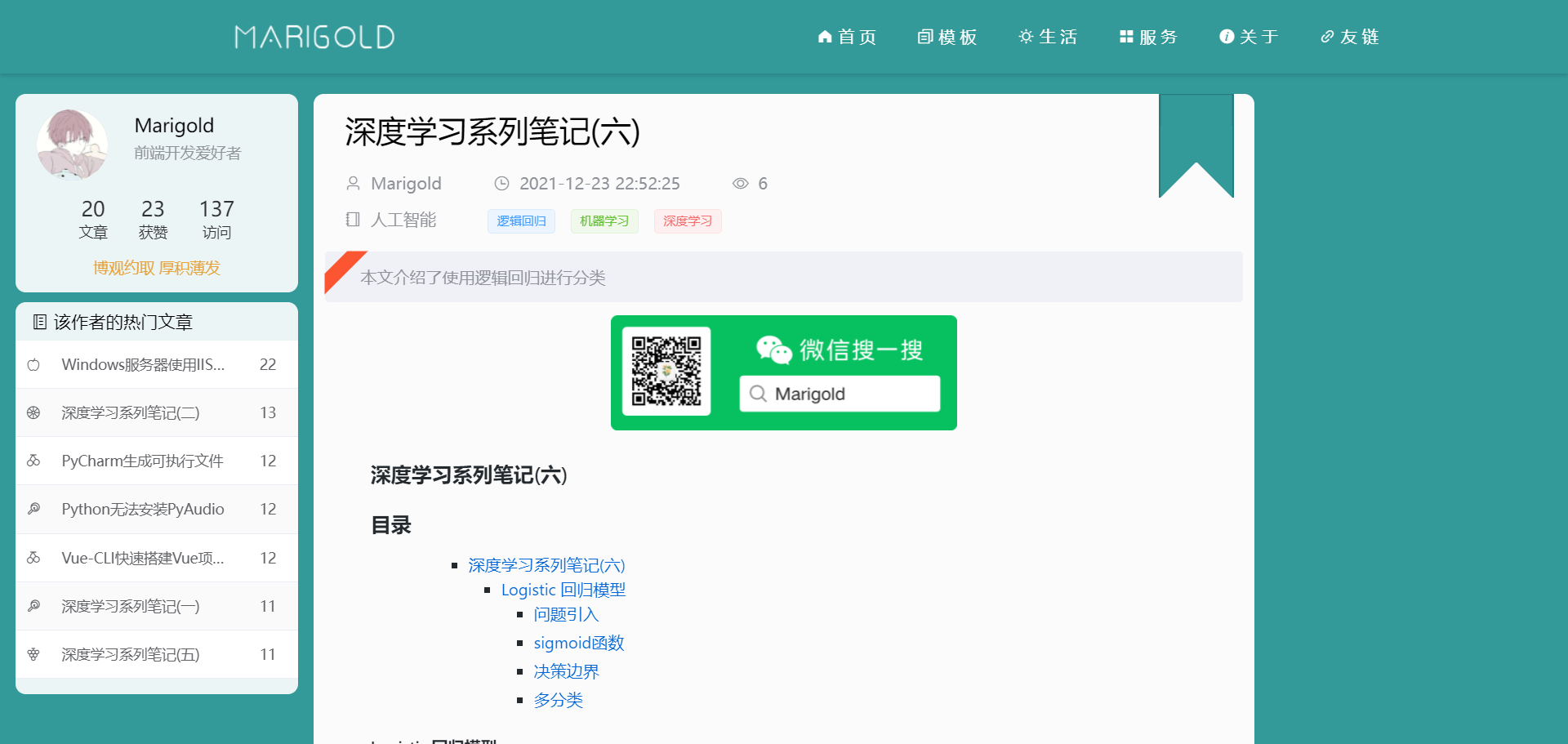The width and height of the screenshot is (1568, 744).
Task: Click Marigold's profile avatar
Action: click(x=72, y=145)
